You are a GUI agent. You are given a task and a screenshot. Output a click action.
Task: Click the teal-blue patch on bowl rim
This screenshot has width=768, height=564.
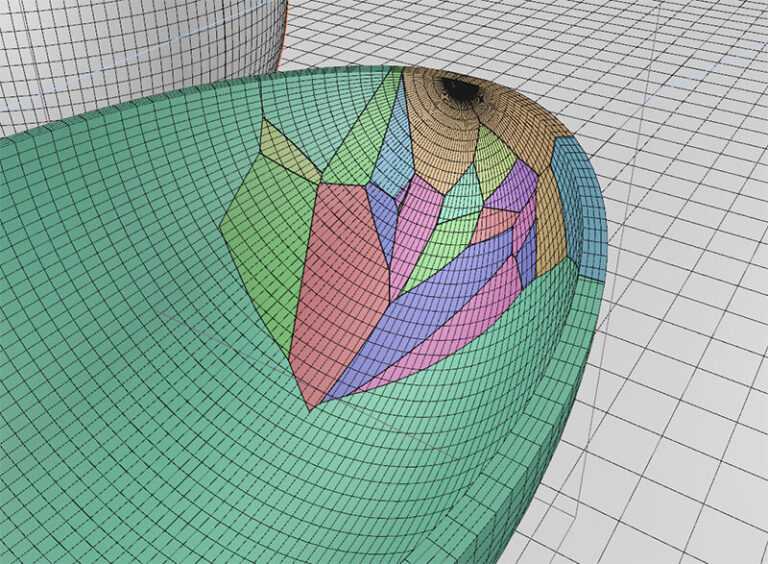(x=580, y=210)
